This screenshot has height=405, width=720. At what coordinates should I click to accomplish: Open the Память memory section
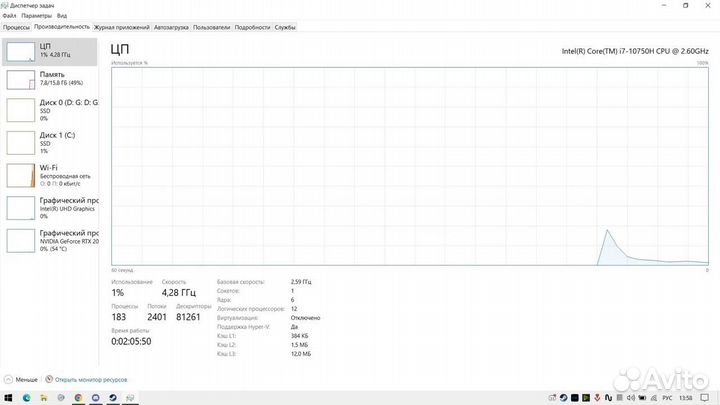[x=50, y=79]
